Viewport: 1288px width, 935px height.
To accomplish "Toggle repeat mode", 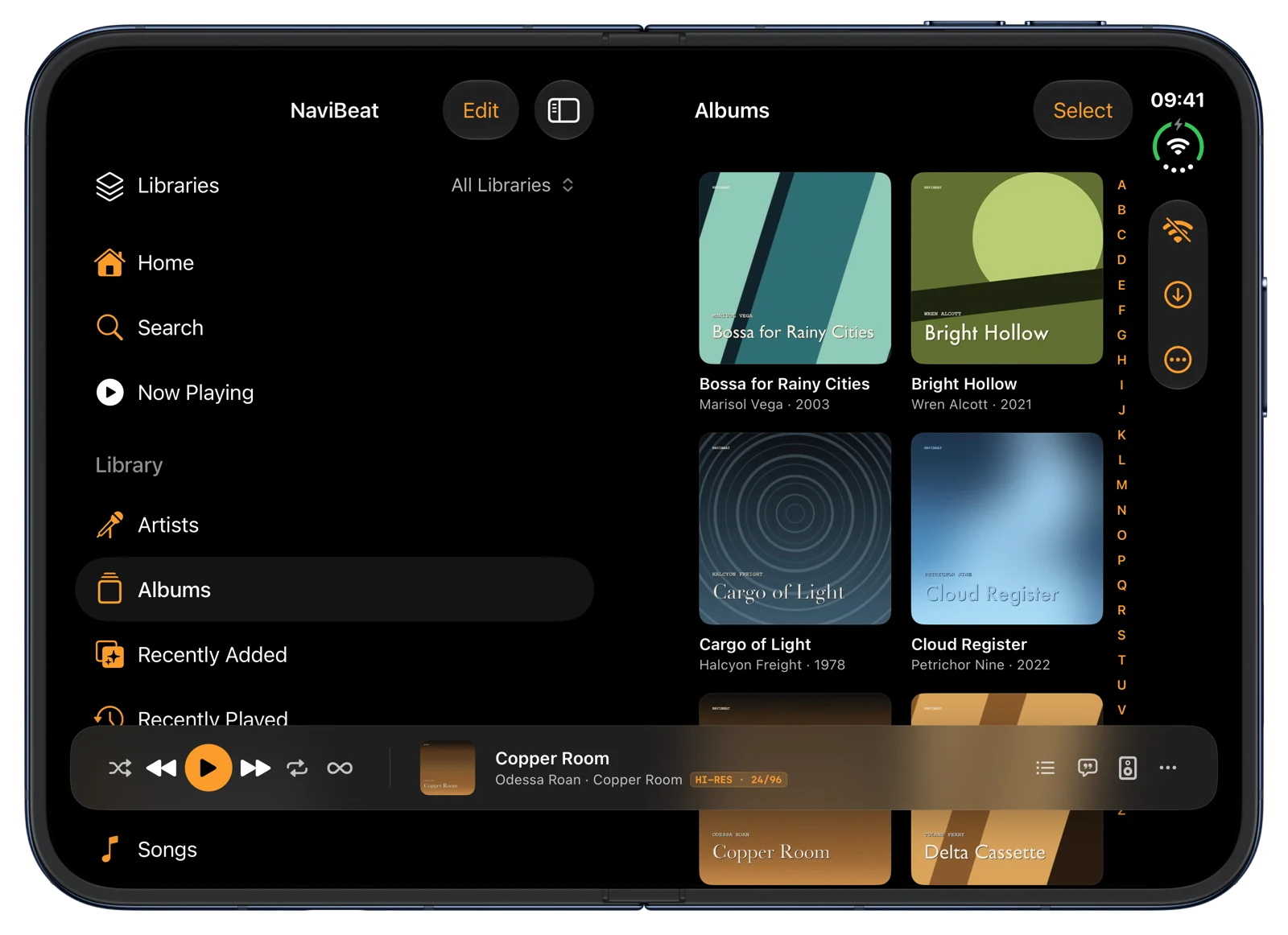I will point(297,768).
